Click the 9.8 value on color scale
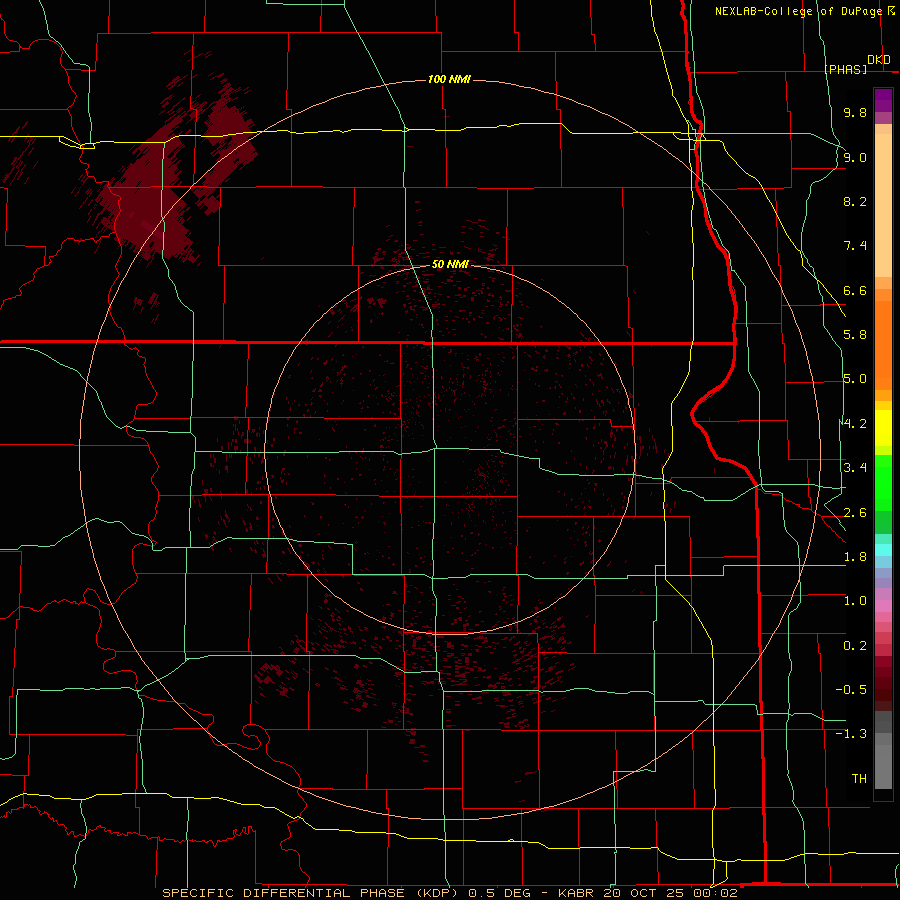 click(x=855, y=112)
